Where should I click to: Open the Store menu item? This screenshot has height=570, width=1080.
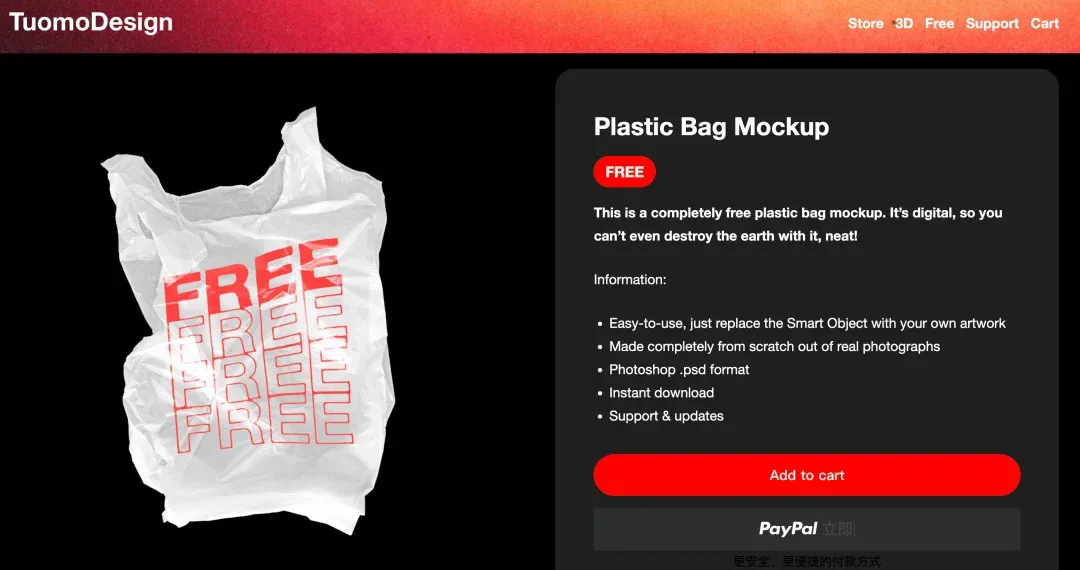pos(865,23)
